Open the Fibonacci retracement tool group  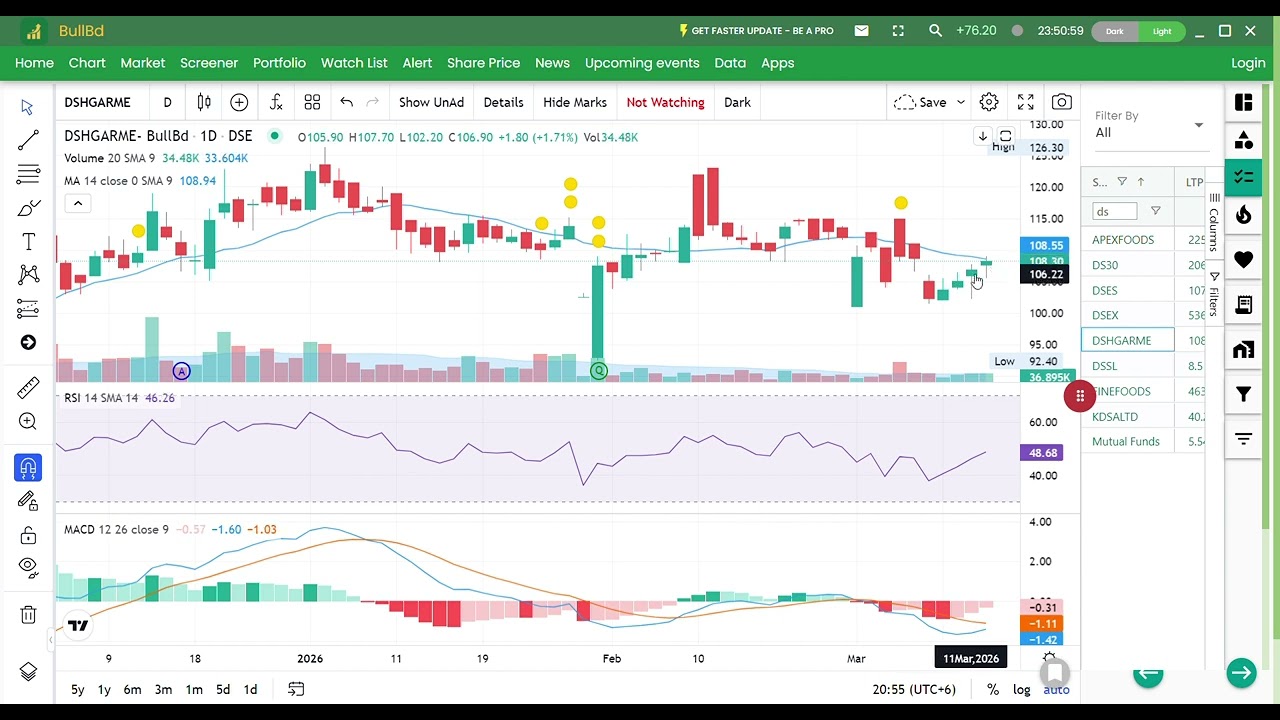pos(28,174)
